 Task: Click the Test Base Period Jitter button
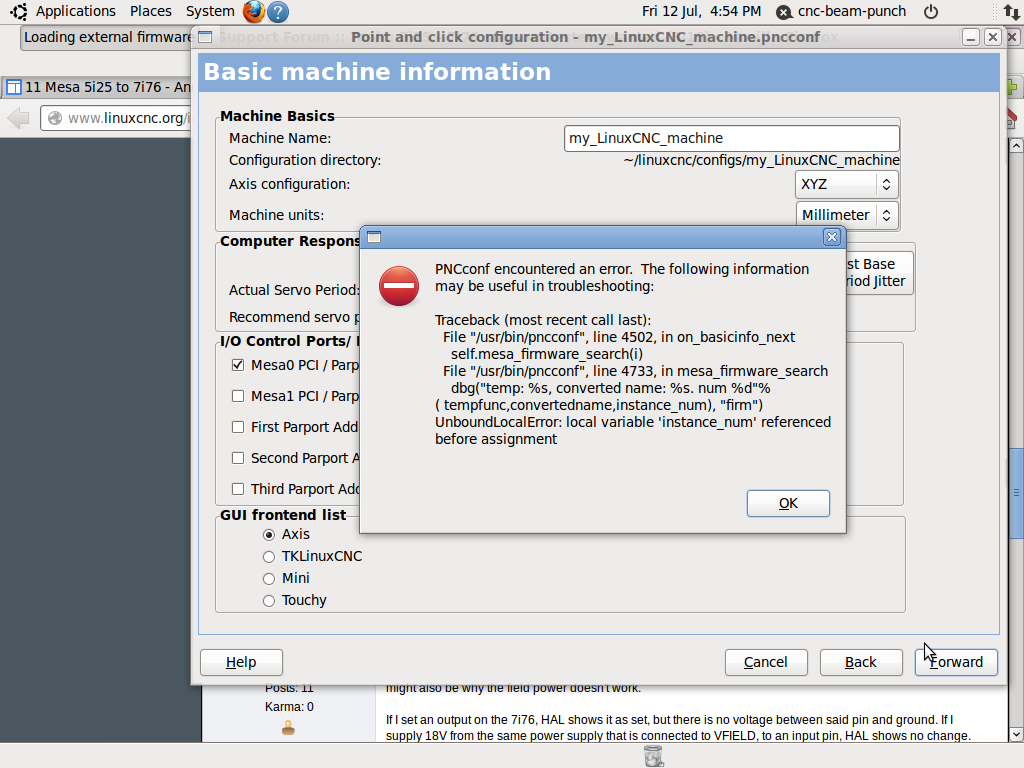click(879, 273)
